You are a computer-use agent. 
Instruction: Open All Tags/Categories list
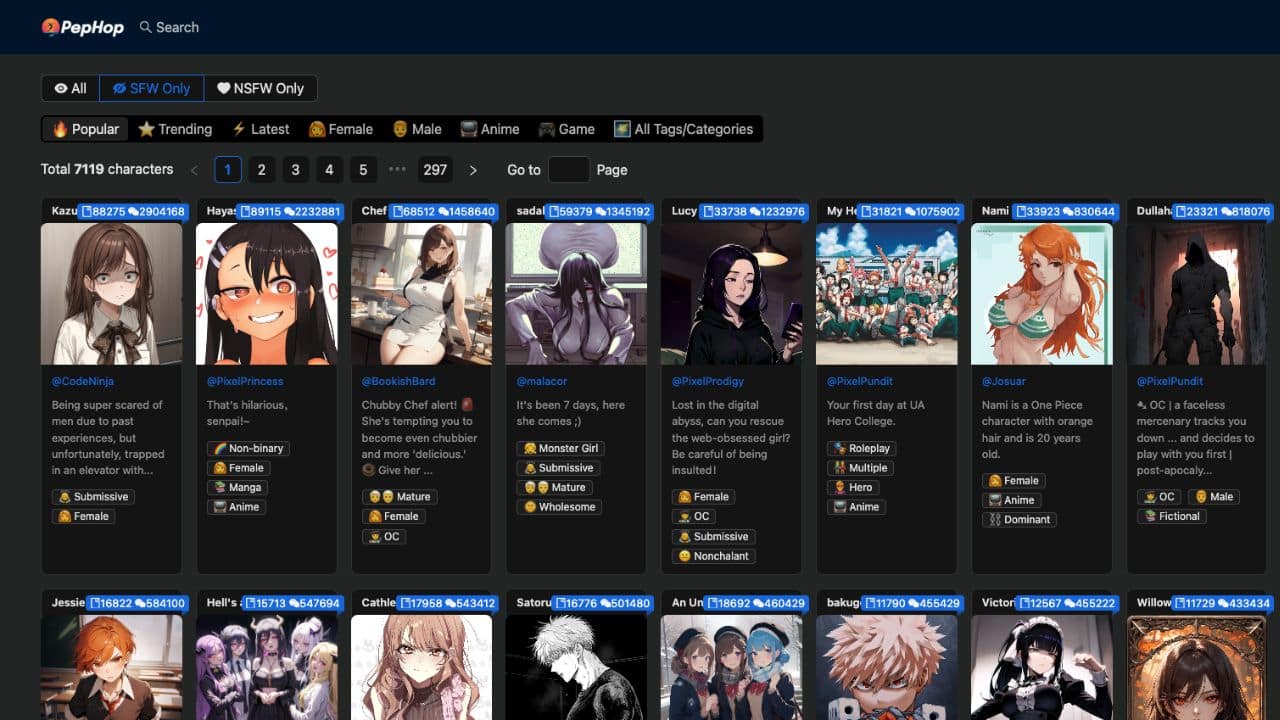tap(683, 129)
